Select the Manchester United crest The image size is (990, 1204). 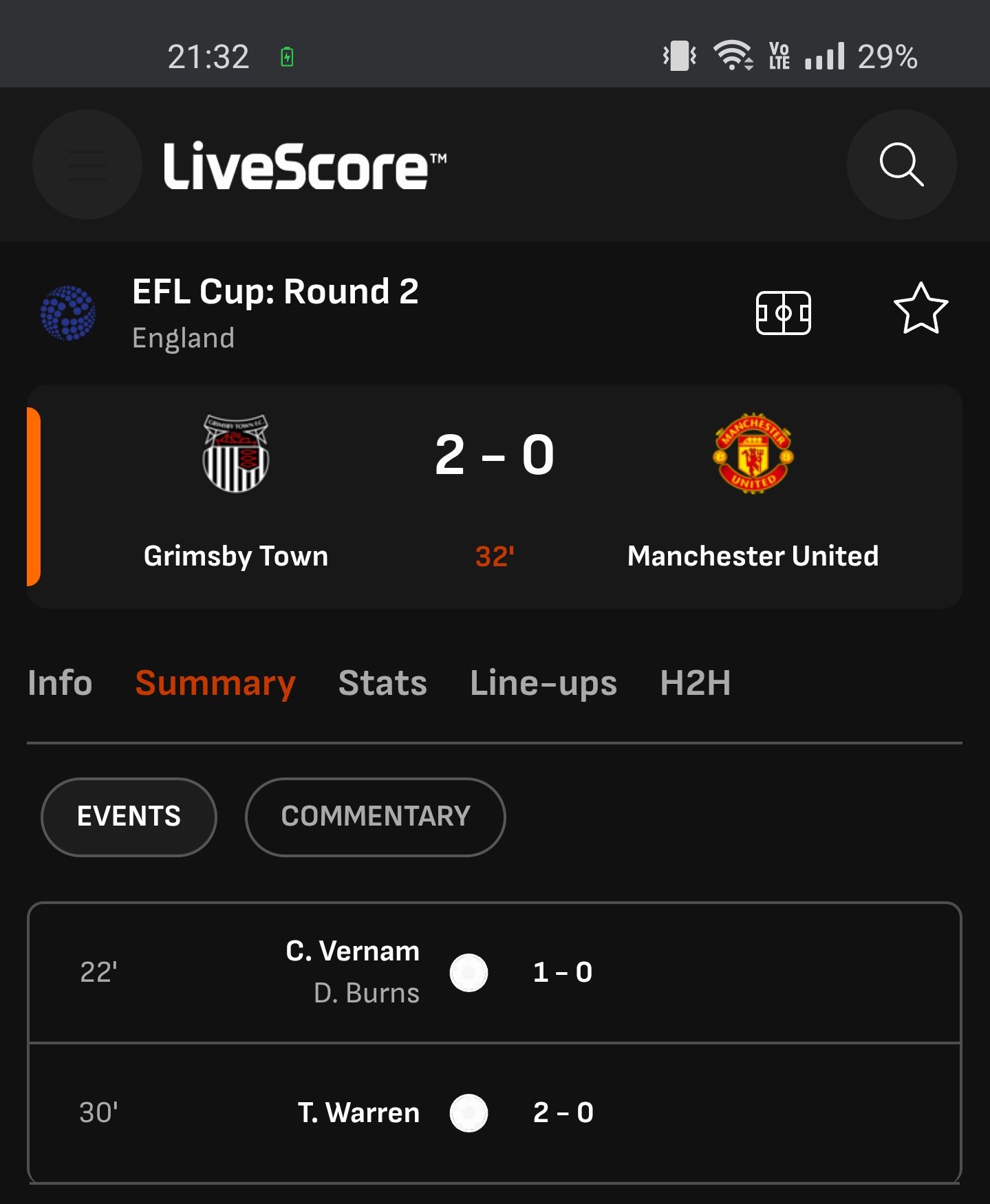pyautogui.click(x=753, y=453)
